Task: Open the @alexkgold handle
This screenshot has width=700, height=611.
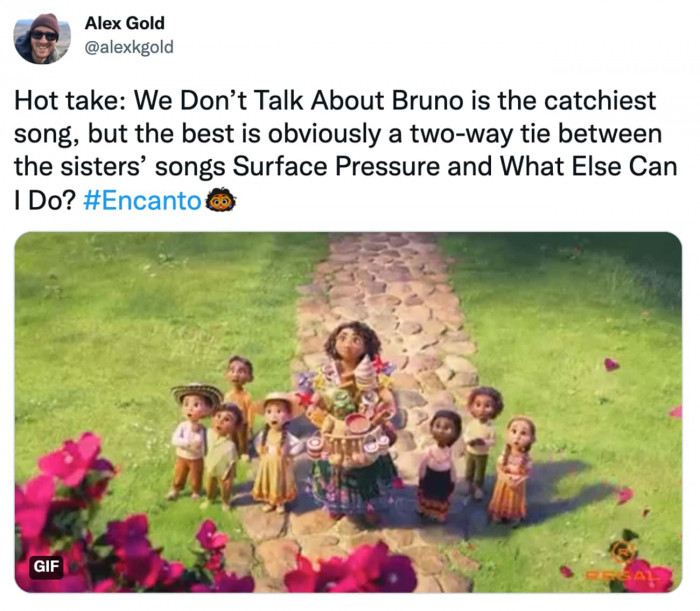Action: 132,46
